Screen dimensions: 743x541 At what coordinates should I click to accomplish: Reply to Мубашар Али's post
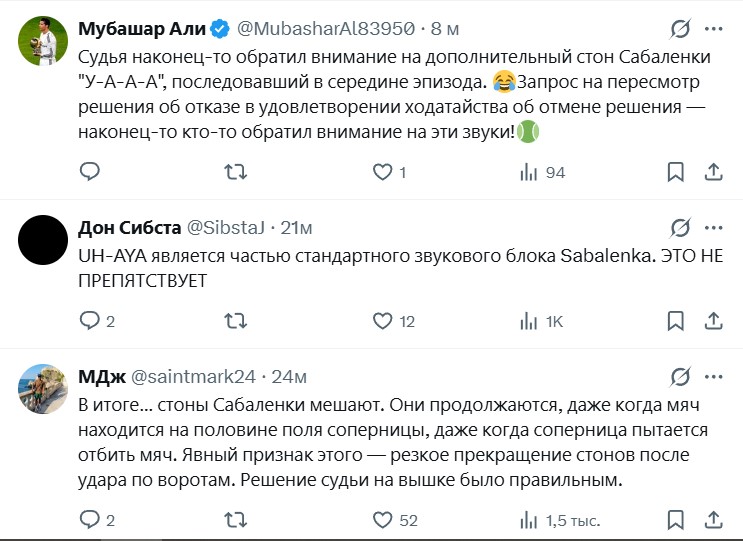(x=90, y=173)
